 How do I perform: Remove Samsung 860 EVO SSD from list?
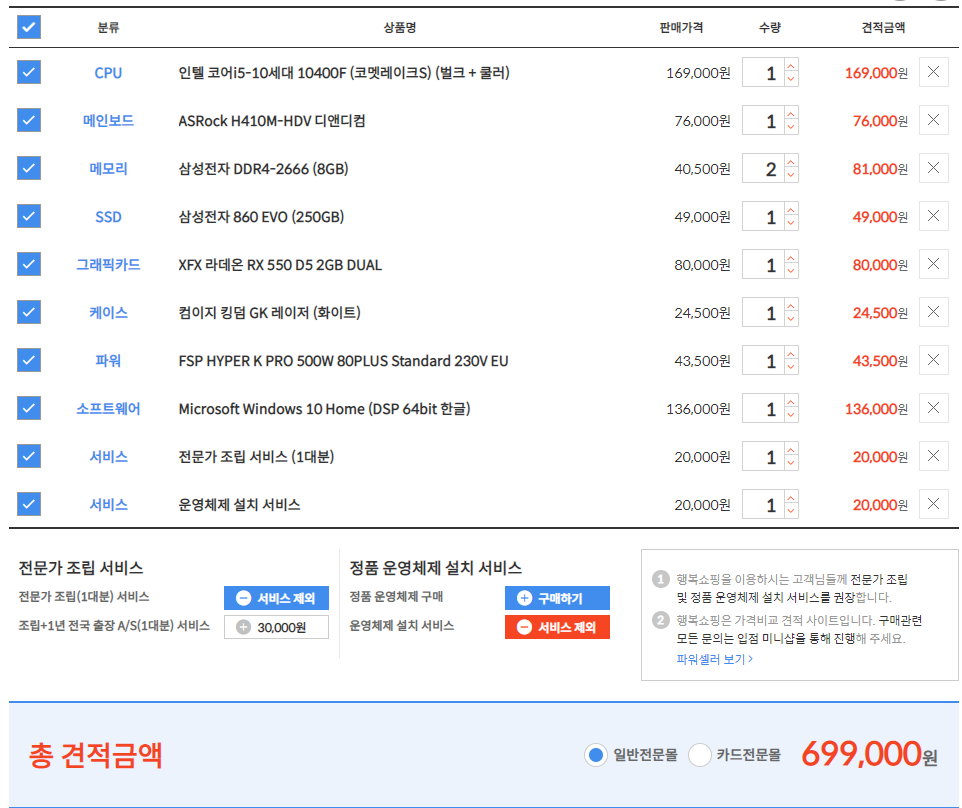click(933, 216)
